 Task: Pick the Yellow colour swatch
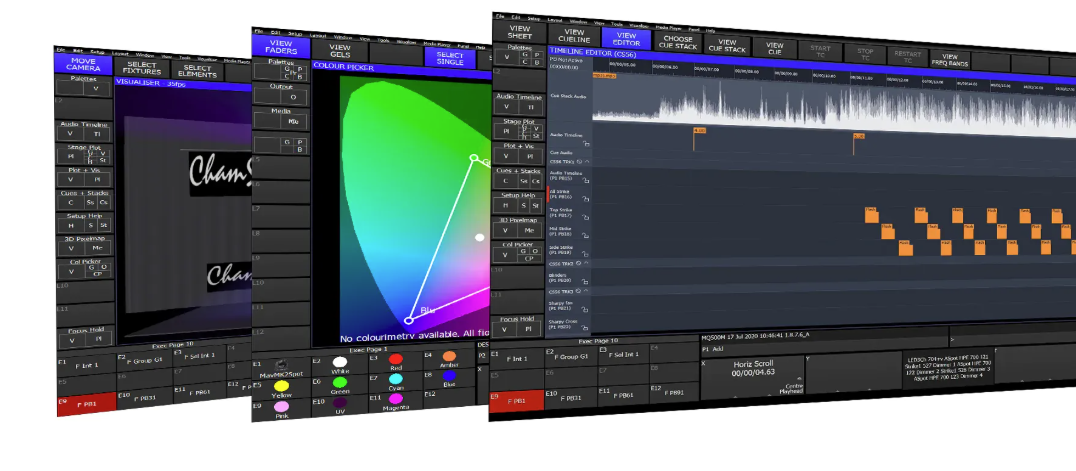point(281,387)
